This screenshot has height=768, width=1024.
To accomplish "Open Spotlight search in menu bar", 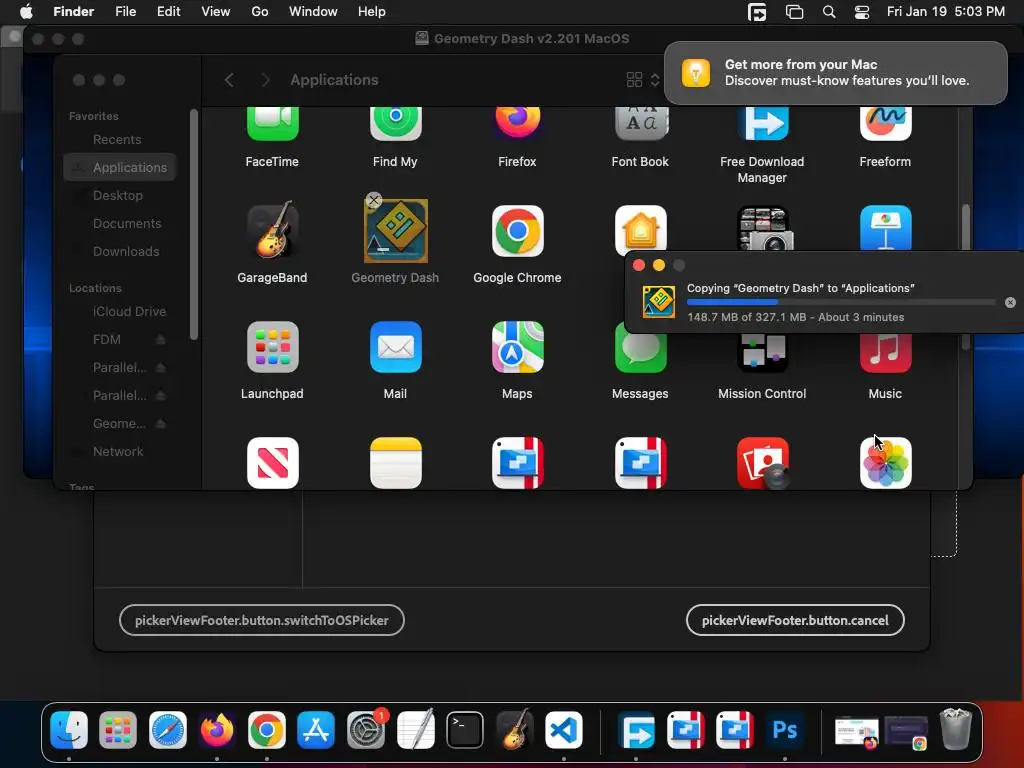I will tap(829, 12).
